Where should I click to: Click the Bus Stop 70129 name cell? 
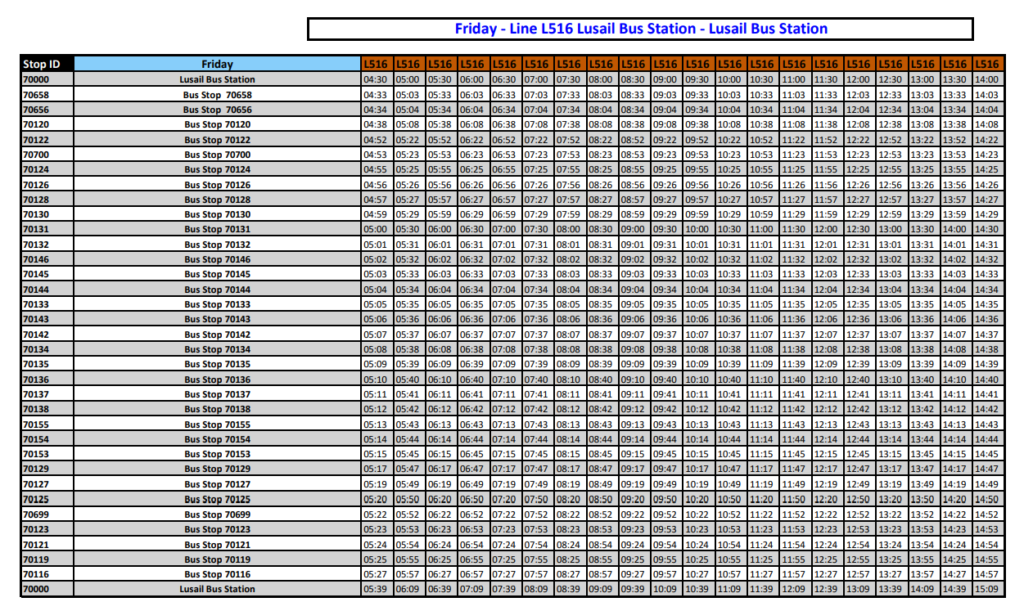point(217,469)
